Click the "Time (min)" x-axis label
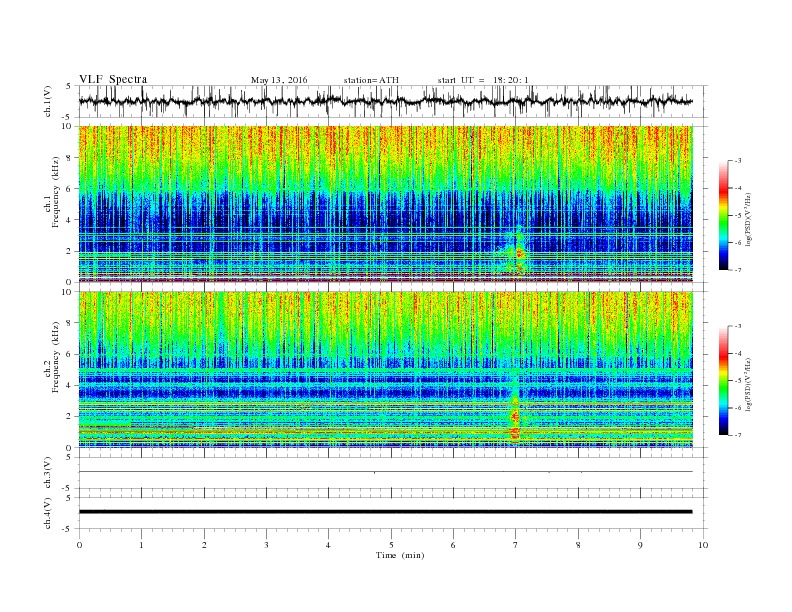Image resolution: width=792 pixels, height=612 pixels. 400,555
